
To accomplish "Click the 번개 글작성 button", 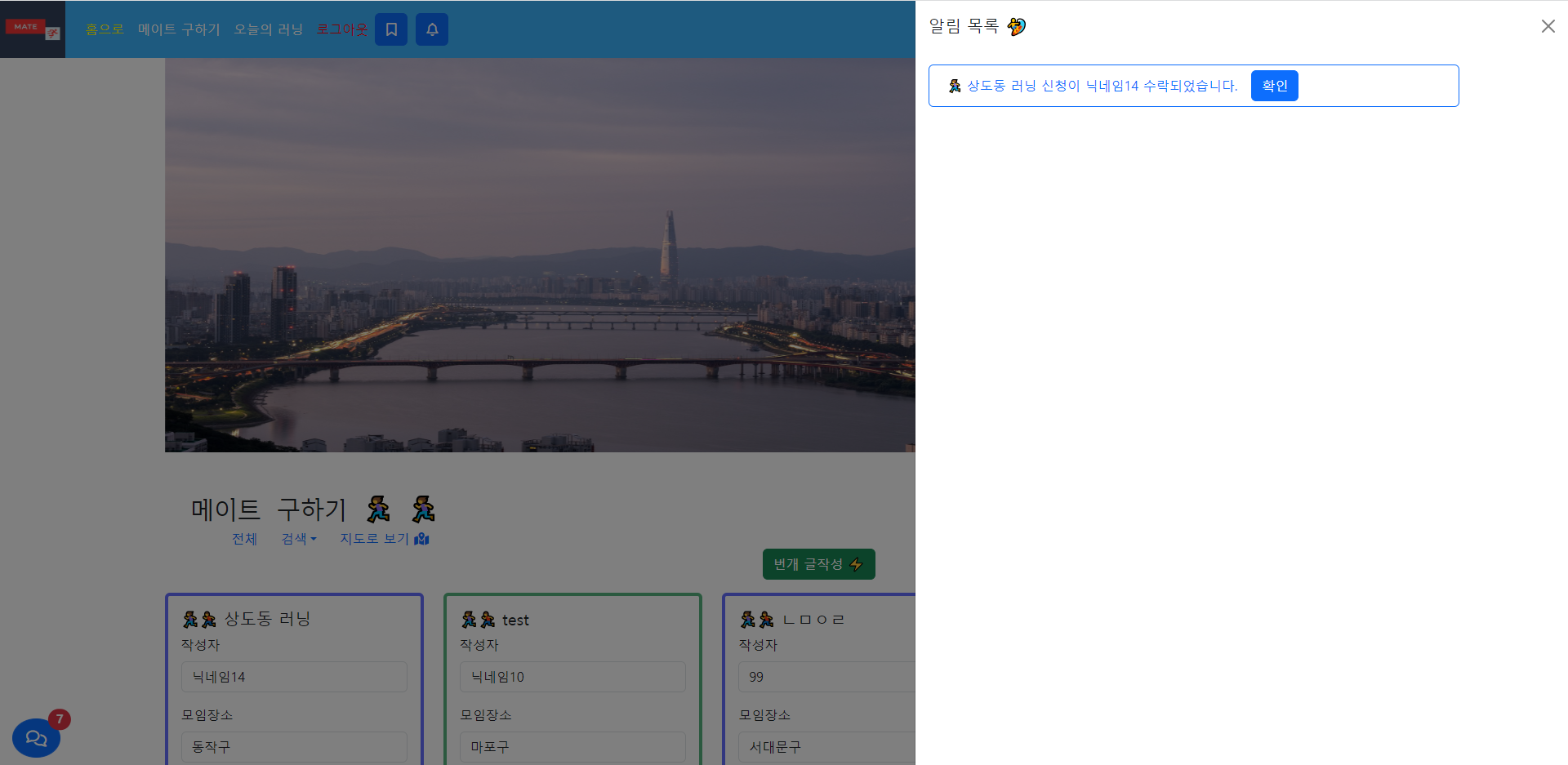I will point(818,564).
